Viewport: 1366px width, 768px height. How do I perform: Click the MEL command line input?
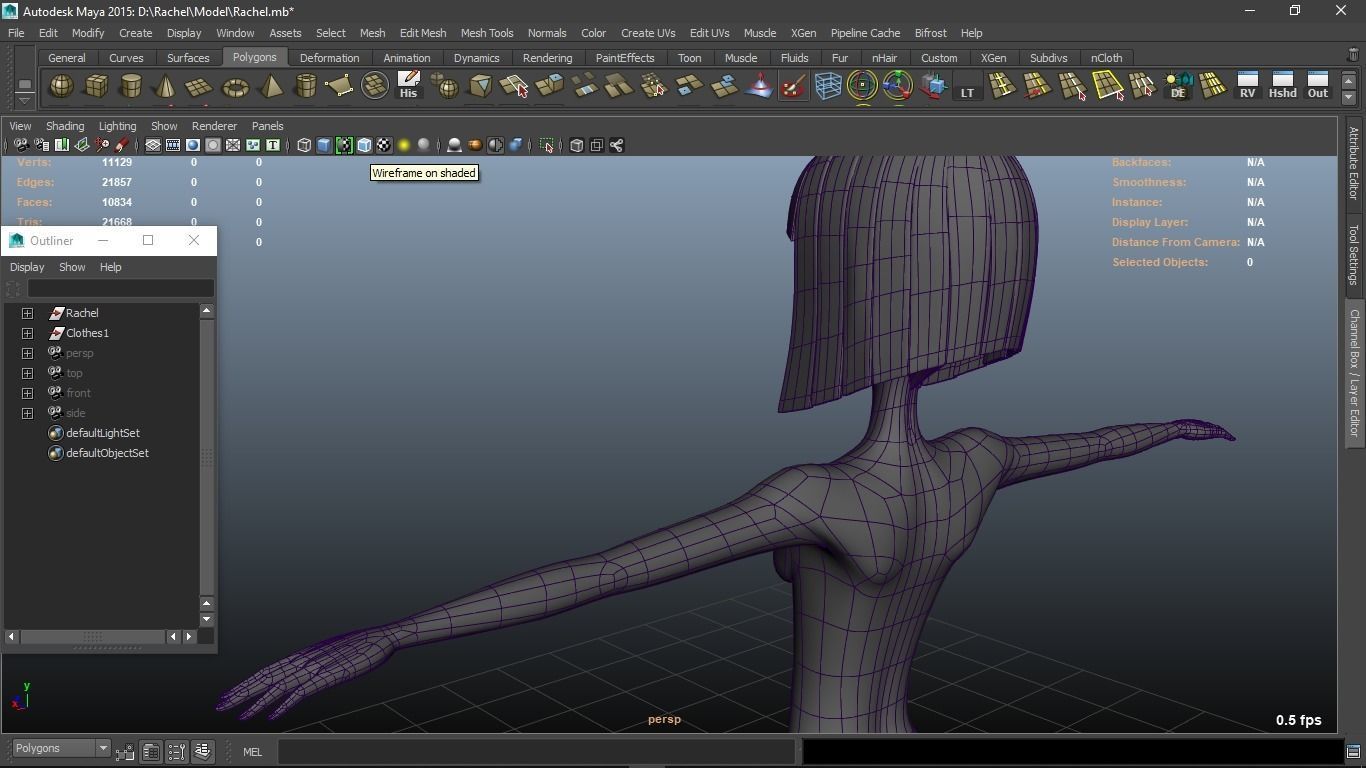(536, 752)
